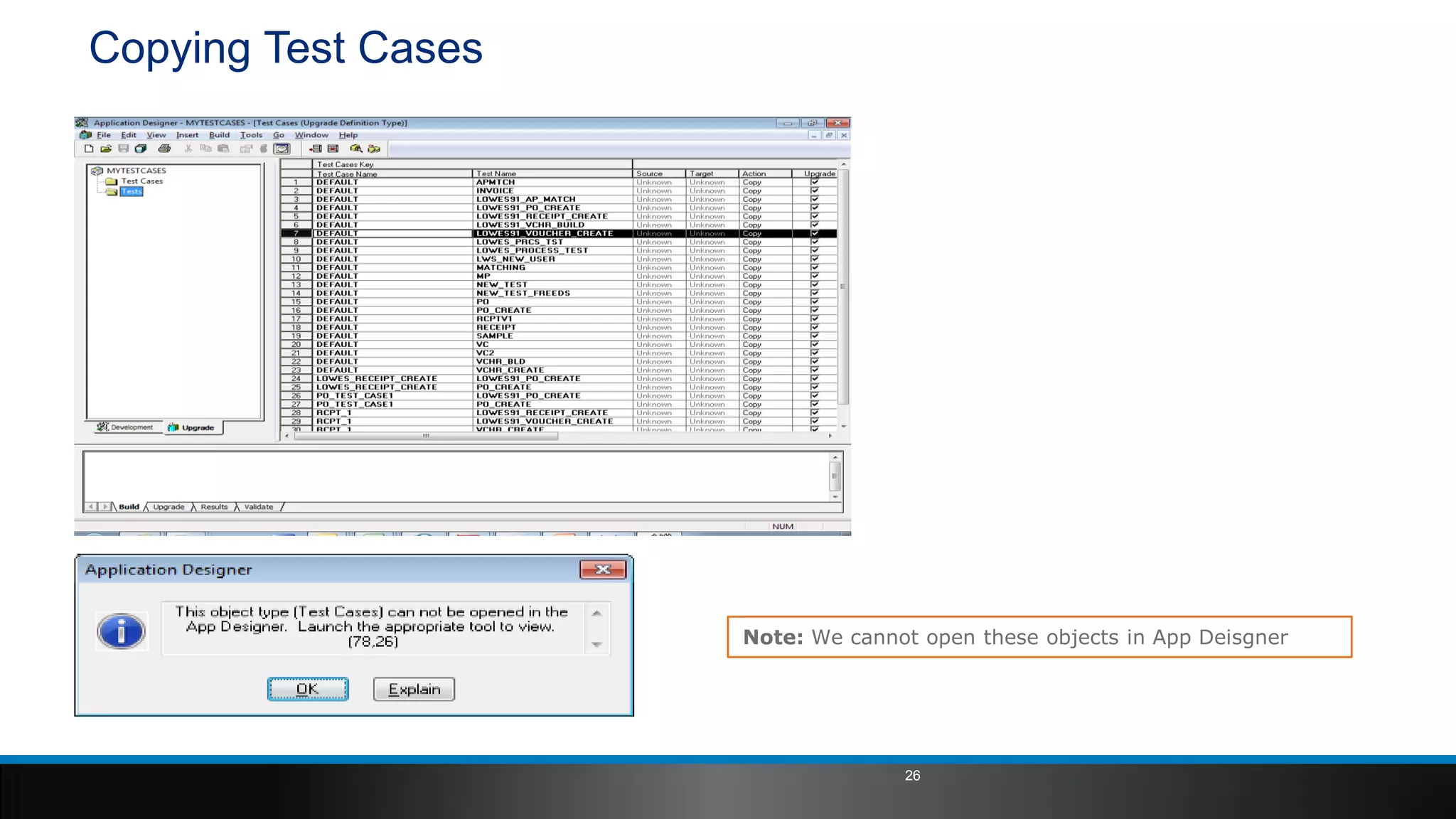Open the Help menu
Image resolution: width=1456 pixels, height=819 pixels.
click(x=348, y=135)
